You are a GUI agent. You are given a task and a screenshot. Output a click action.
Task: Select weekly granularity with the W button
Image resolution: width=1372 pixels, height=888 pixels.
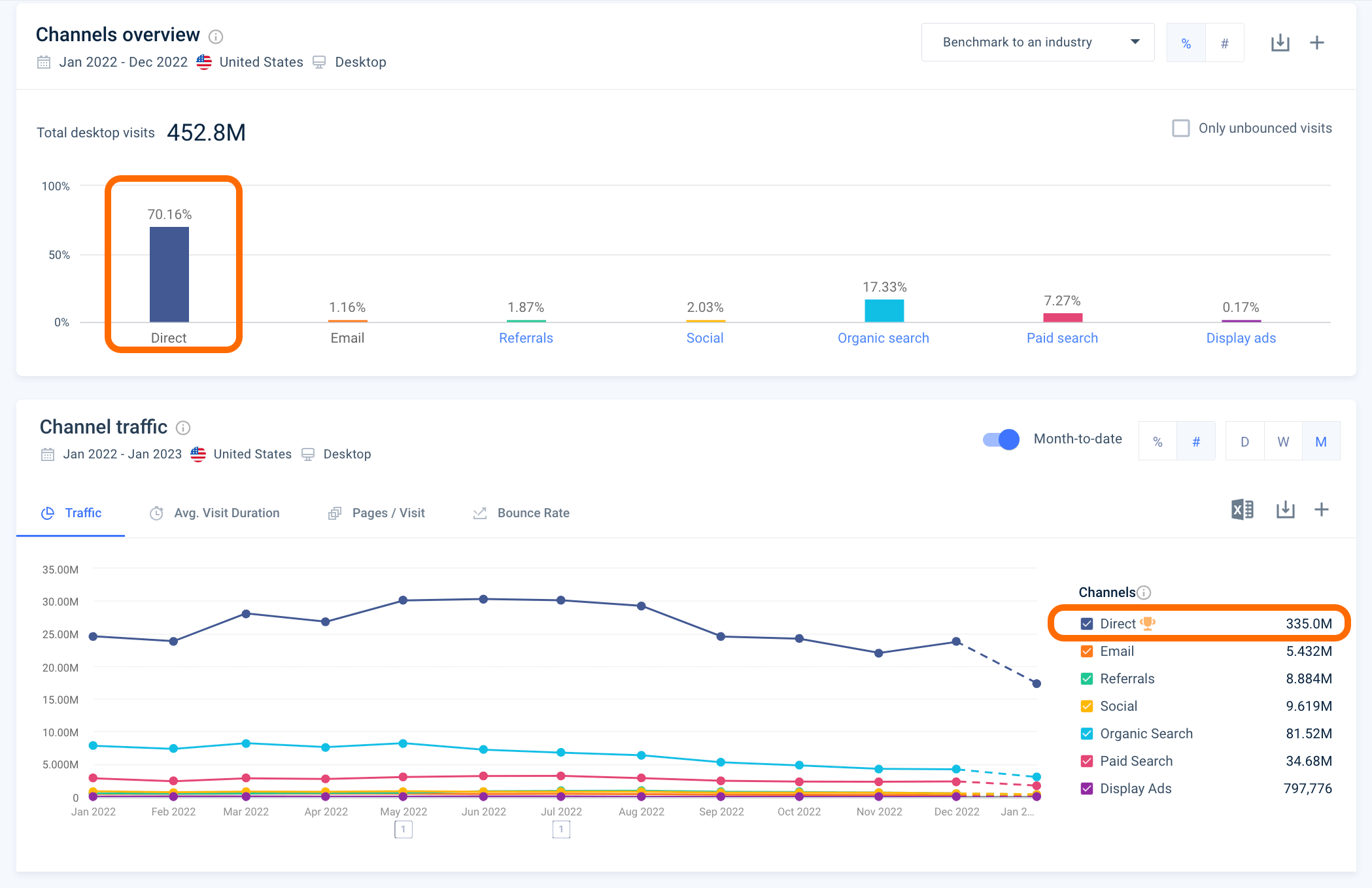click(1282, 441)
